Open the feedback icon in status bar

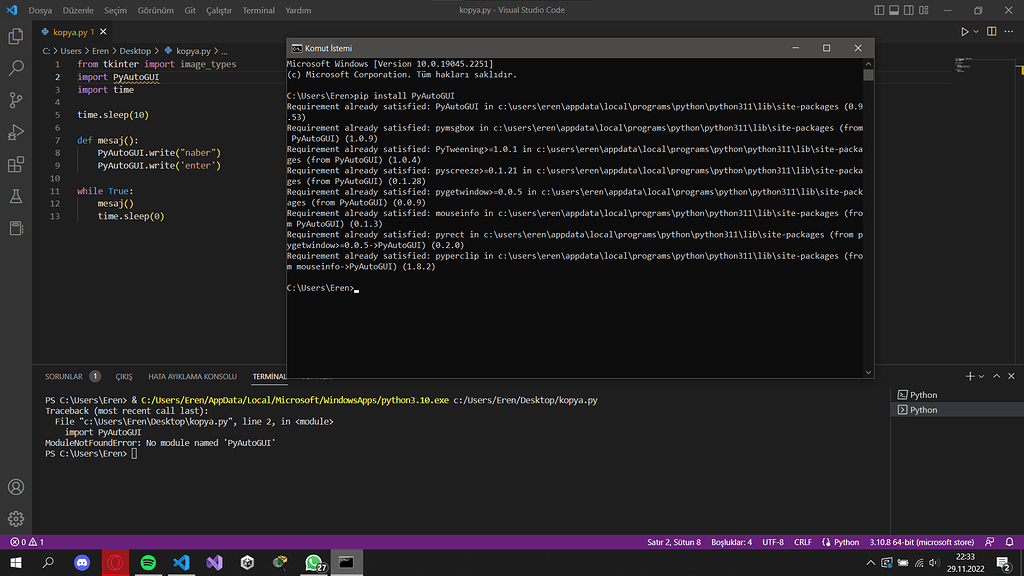pos(990,542)
